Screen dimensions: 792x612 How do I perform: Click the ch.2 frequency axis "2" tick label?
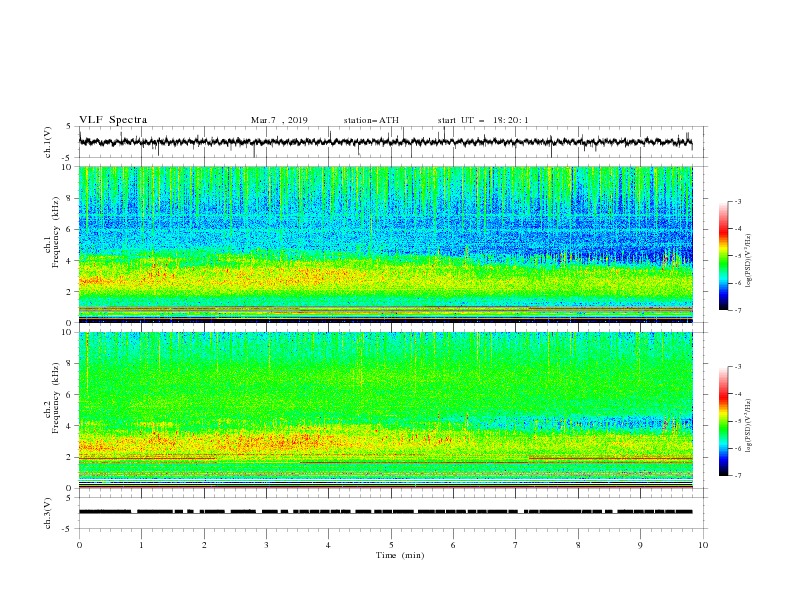[71, 457]
